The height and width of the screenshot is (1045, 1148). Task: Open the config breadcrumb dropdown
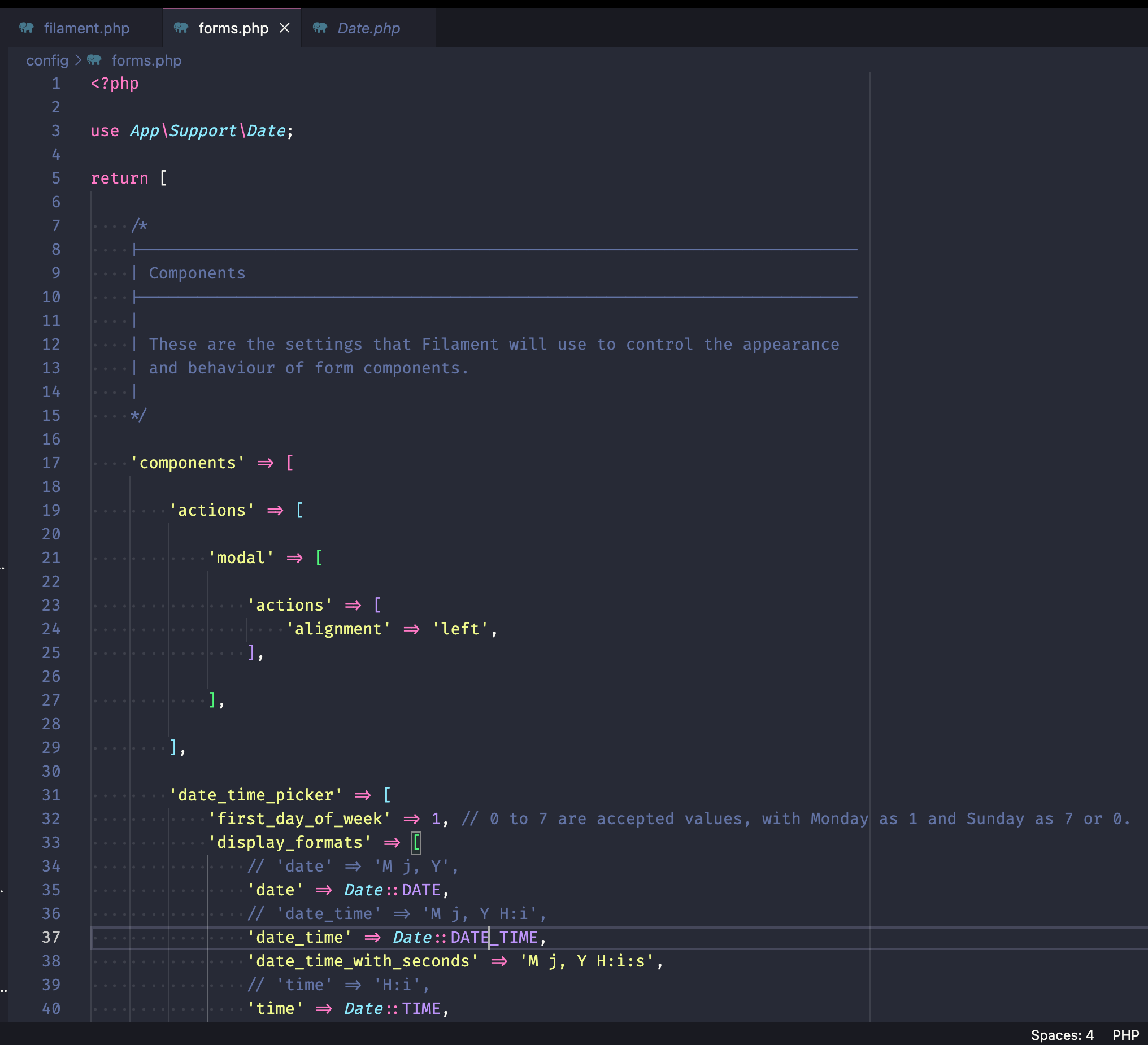coord(46,60)
